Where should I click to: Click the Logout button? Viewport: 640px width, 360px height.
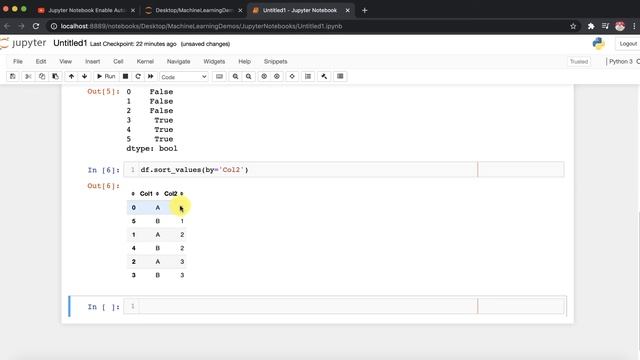tap(628, 44)
